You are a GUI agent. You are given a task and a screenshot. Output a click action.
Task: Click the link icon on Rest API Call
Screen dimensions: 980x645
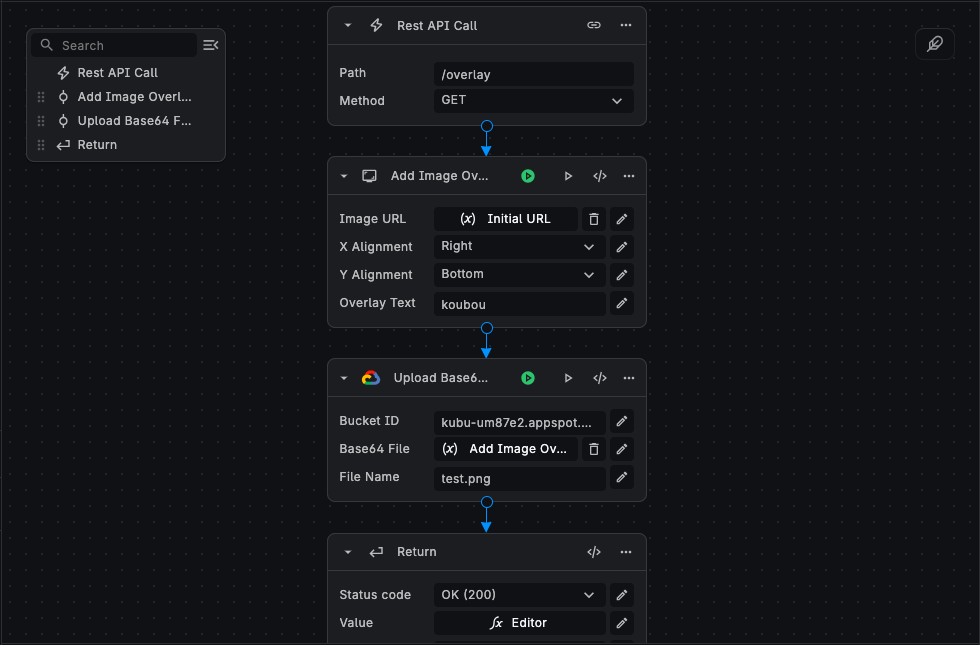(x=594, y=26)
